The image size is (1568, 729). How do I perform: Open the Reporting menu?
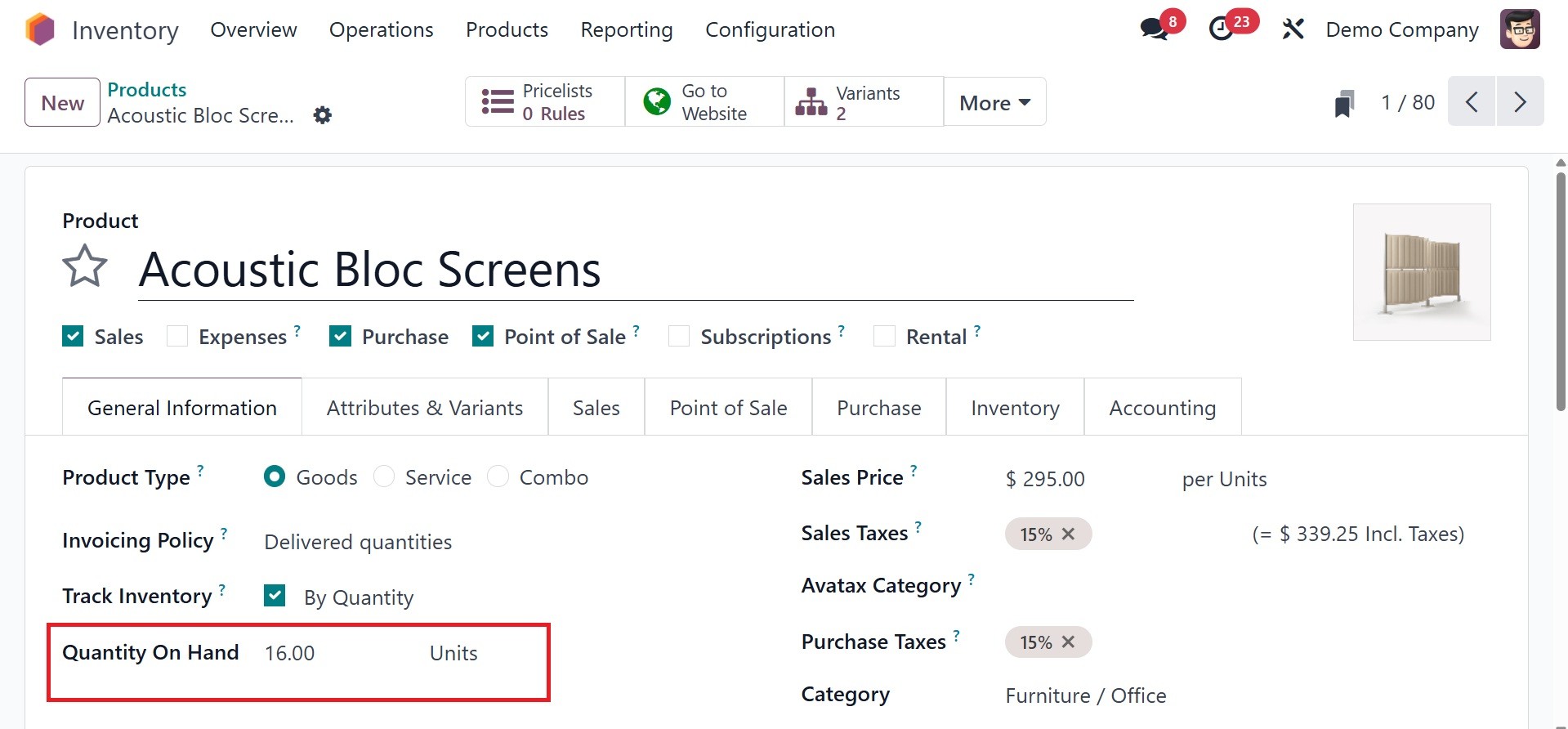(626, 30)
